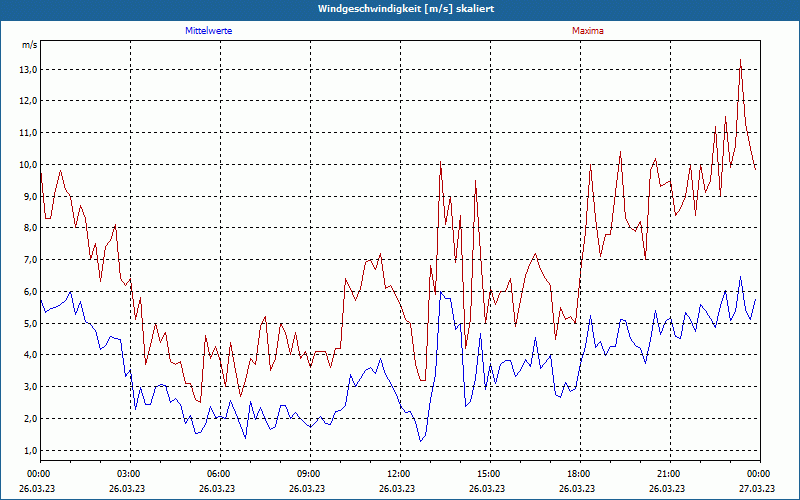Click the 1,0 y-axis value
Viewport: 800px width, 500px height.
point(30,451)
